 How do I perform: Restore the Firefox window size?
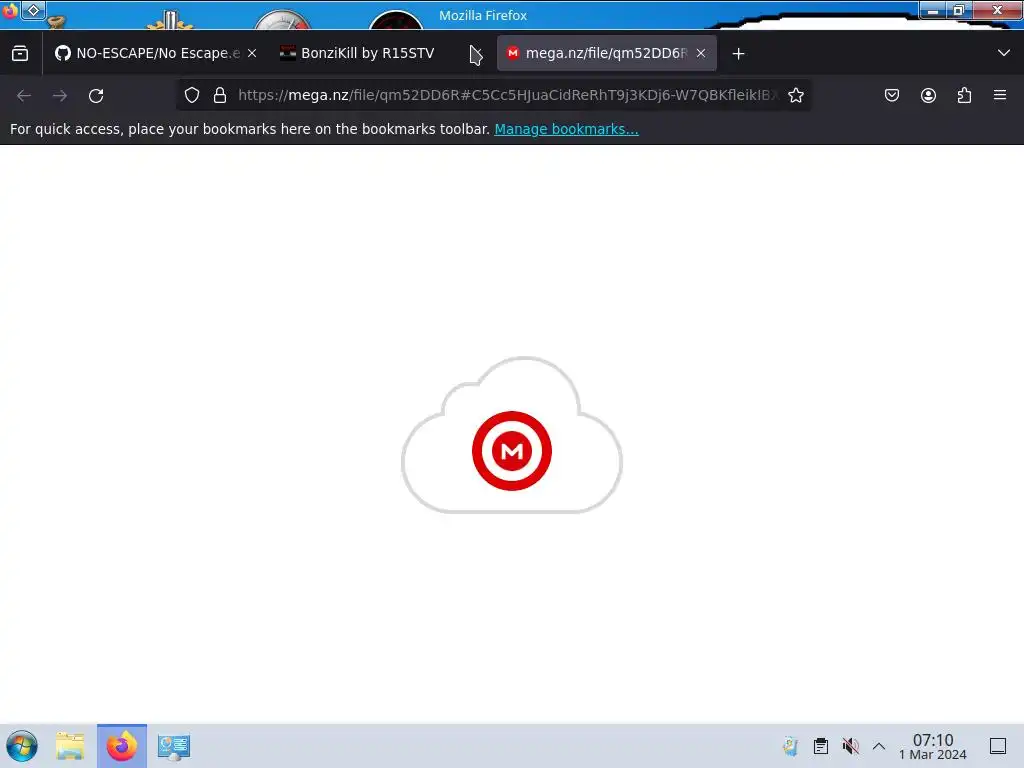(x=959, y=10)
